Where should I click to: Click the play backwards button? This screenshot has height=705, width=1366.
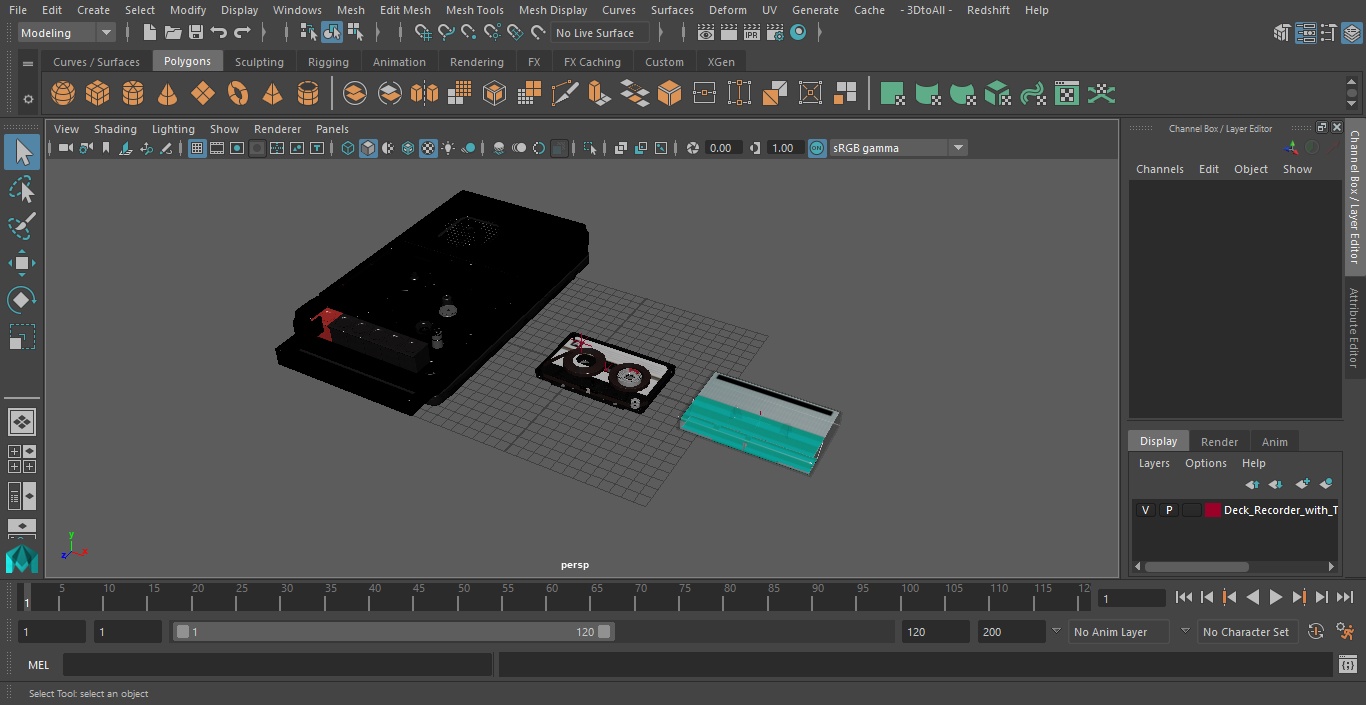point(1253,597)
